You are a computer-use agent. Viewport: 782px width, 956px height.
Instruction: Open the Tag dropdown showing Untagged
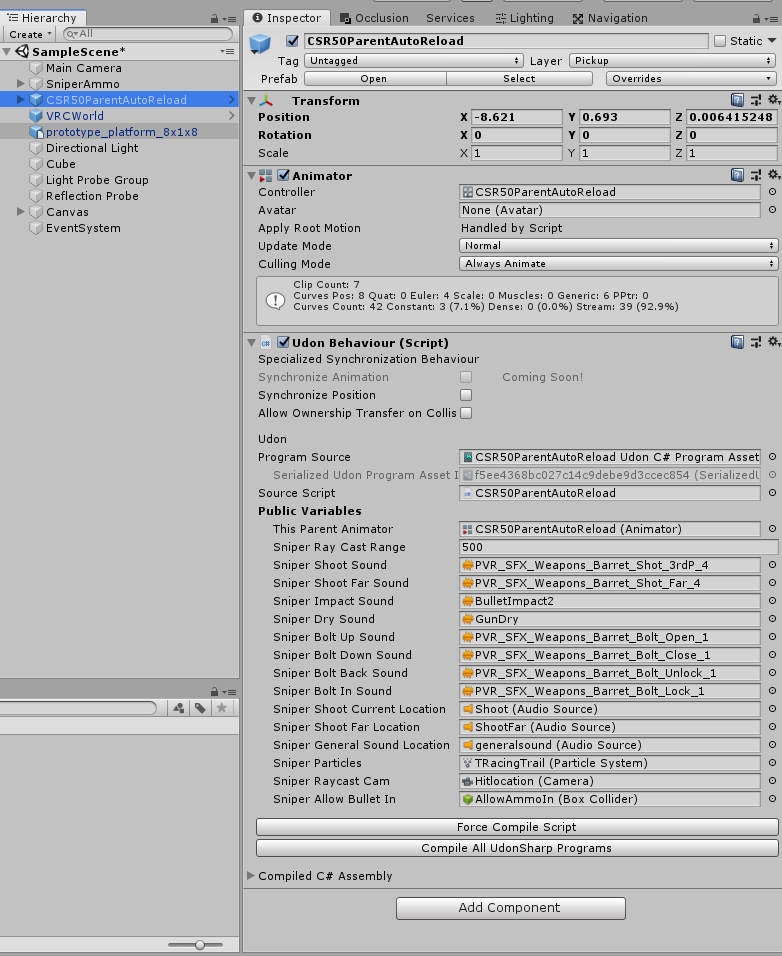pos(414,60)
